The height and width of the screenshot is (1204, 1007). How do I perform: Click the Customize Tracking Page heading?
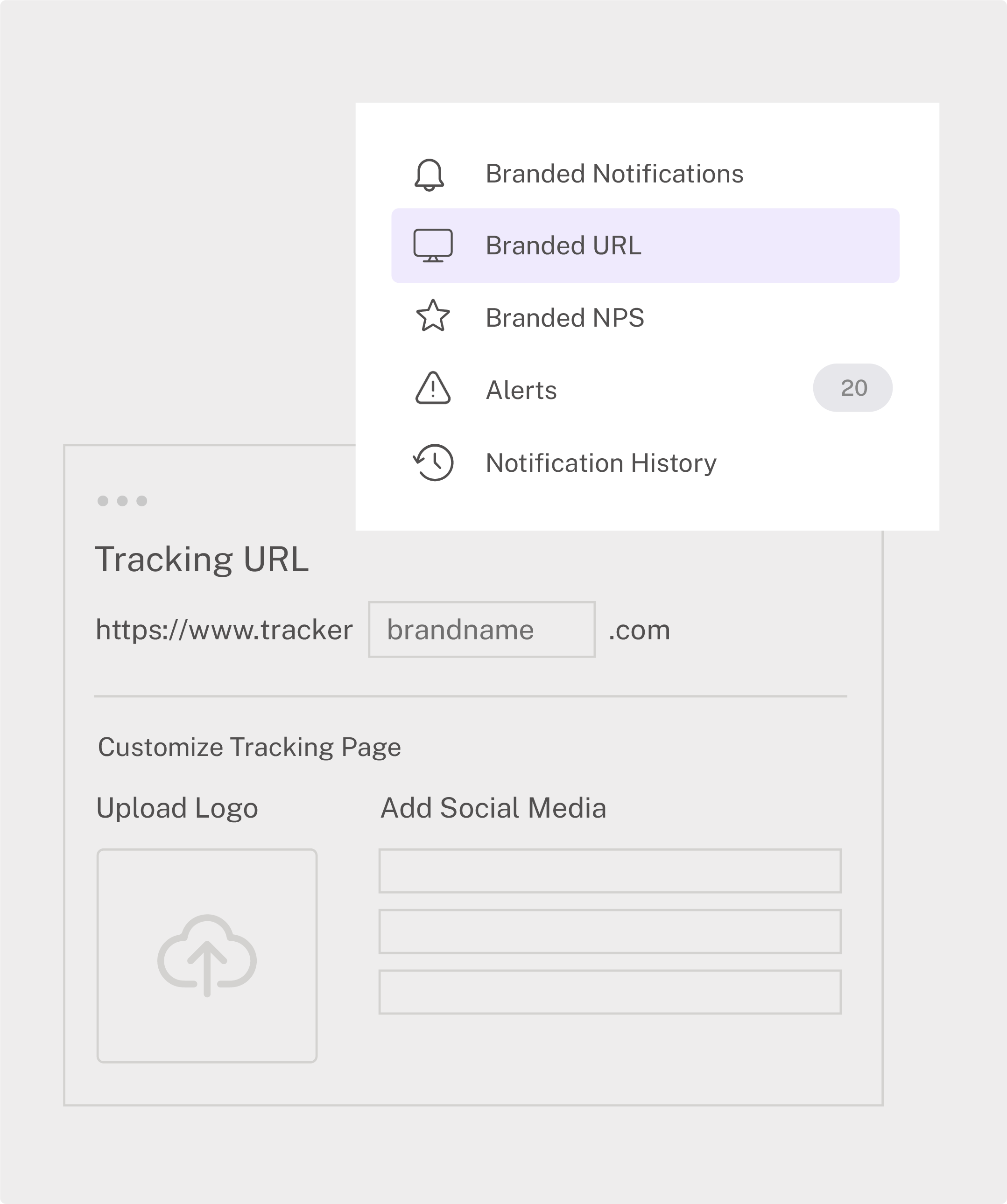pos(249,747)
